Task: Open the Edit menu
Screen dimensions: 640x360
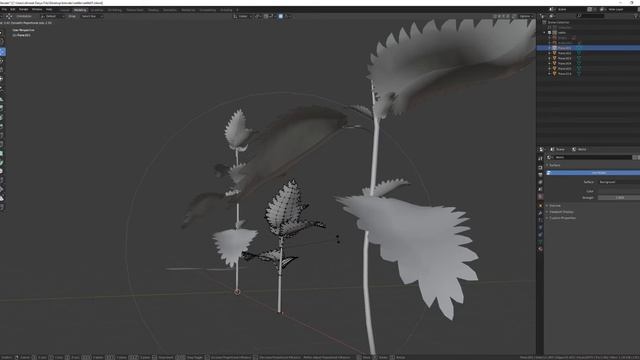Action: tap(13, 9)
